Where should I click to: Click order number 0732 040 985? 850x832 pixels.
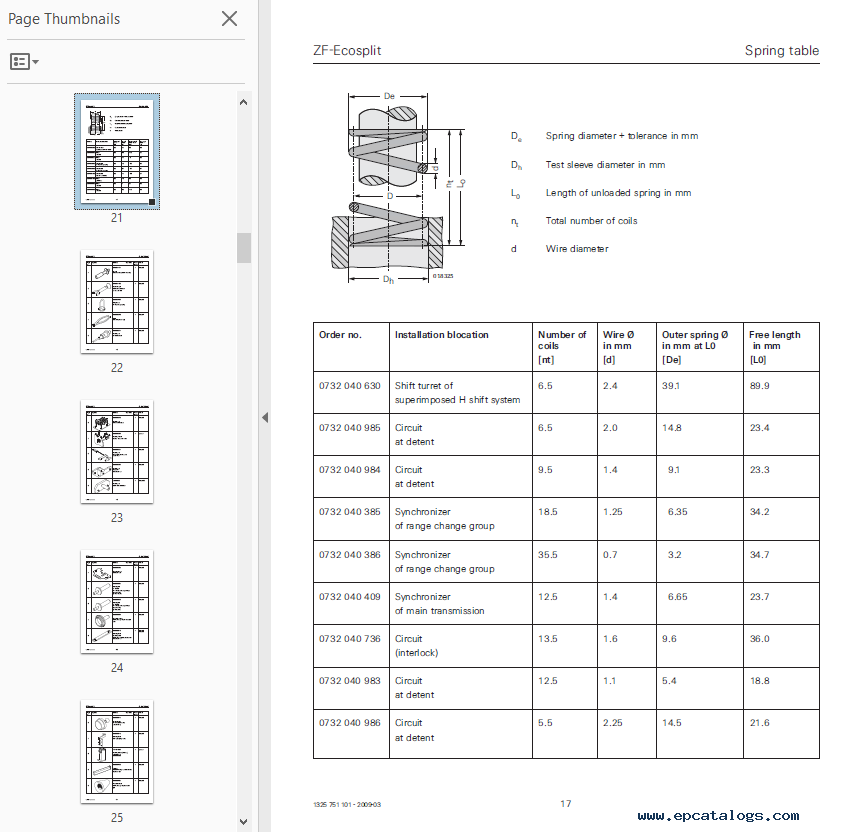click(x=350, y=428)
